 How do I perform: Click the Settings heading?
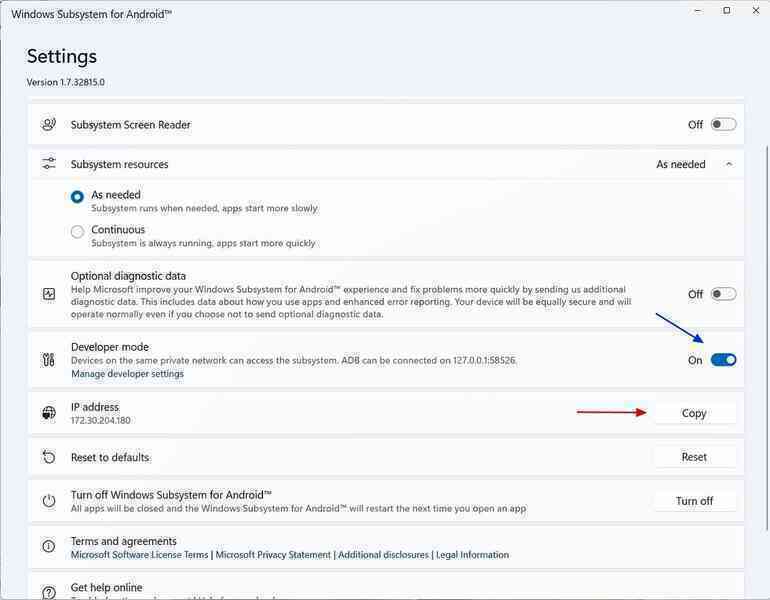pos(61,56)
